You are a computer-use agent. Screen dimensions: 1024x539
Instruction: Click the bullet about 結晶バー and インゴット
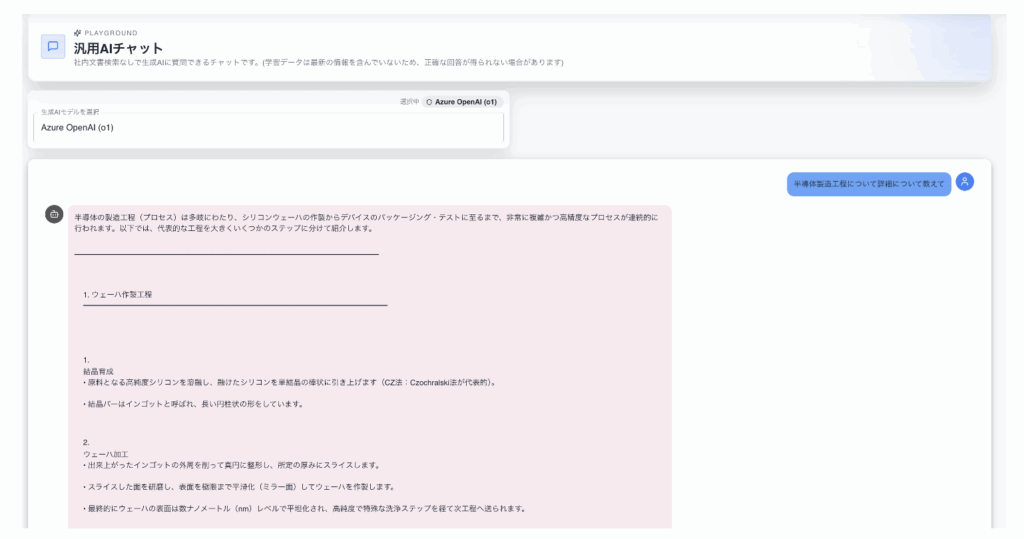(x=192, y=404)
